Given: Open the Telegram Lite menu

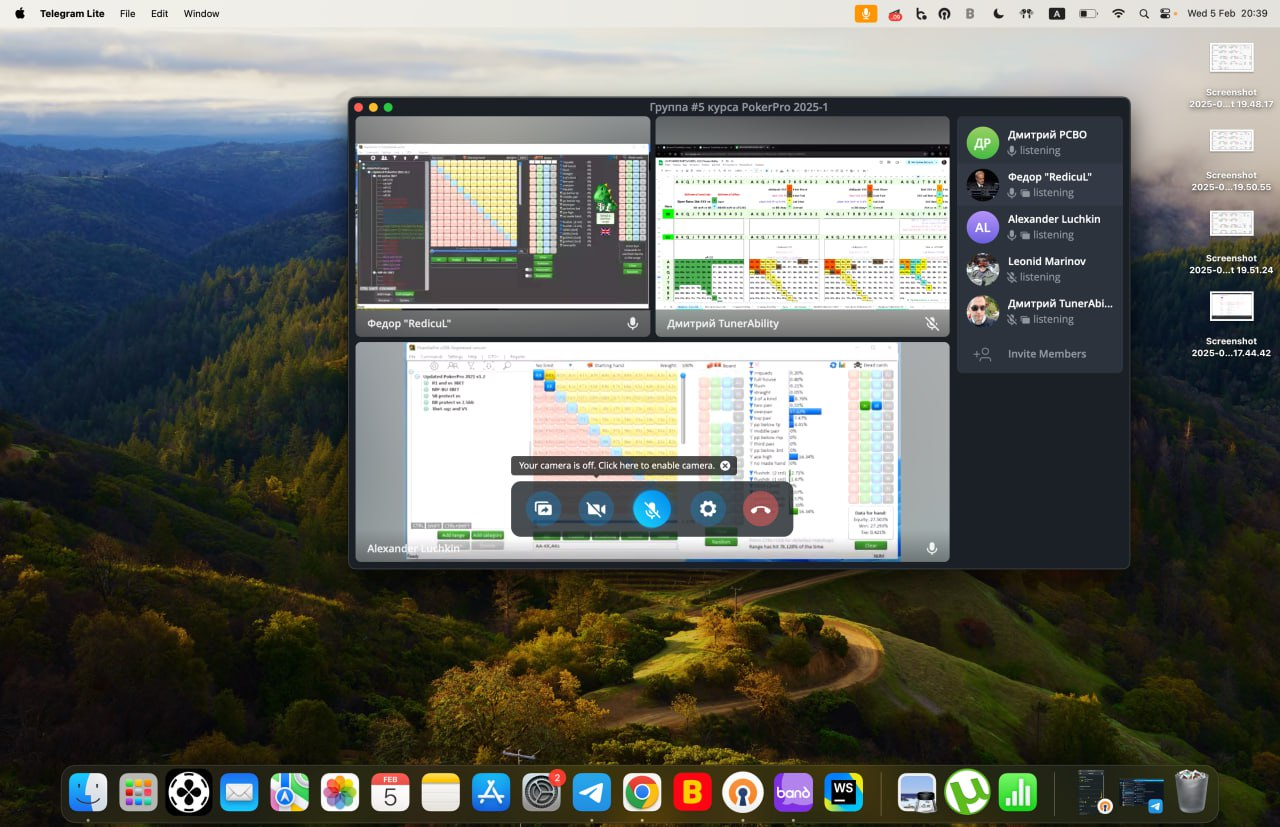Looking at the screenshot, I should 73,14.
